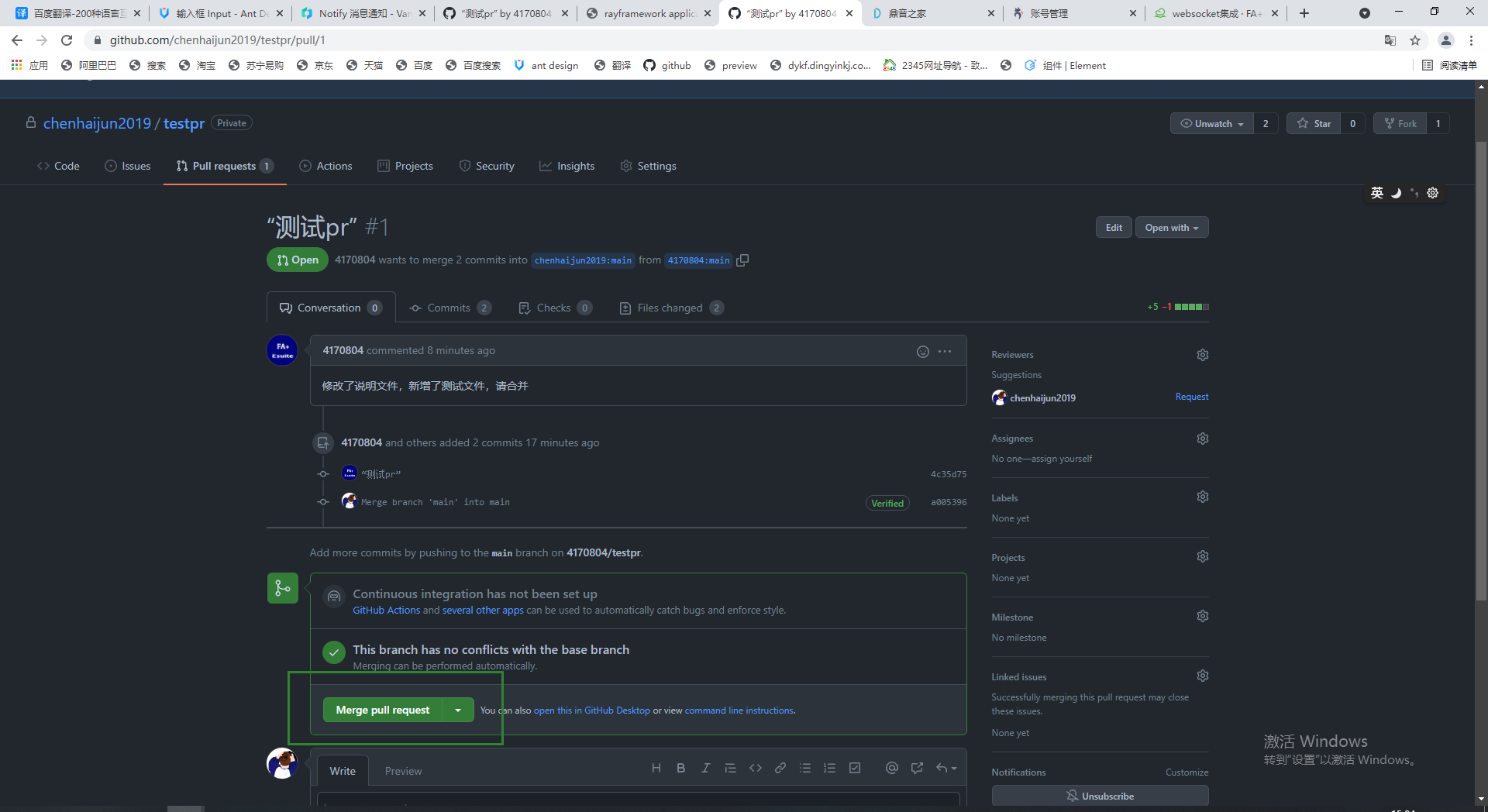Open saved replies dropdown in comment toolbar
This screenshot has width=1488, height=812.
tap(946, 768)
